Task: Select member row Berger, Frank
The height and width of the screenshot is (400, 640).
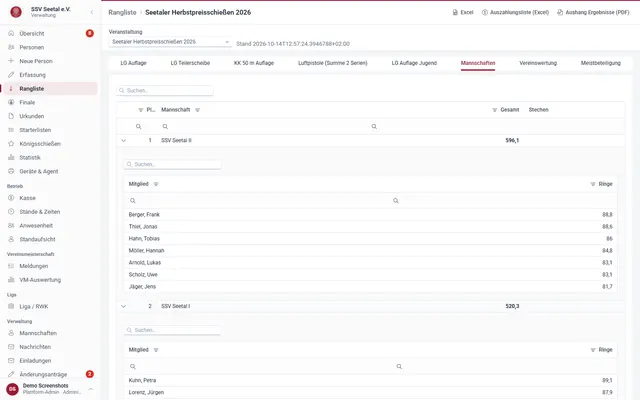Action: click(370, 215)
